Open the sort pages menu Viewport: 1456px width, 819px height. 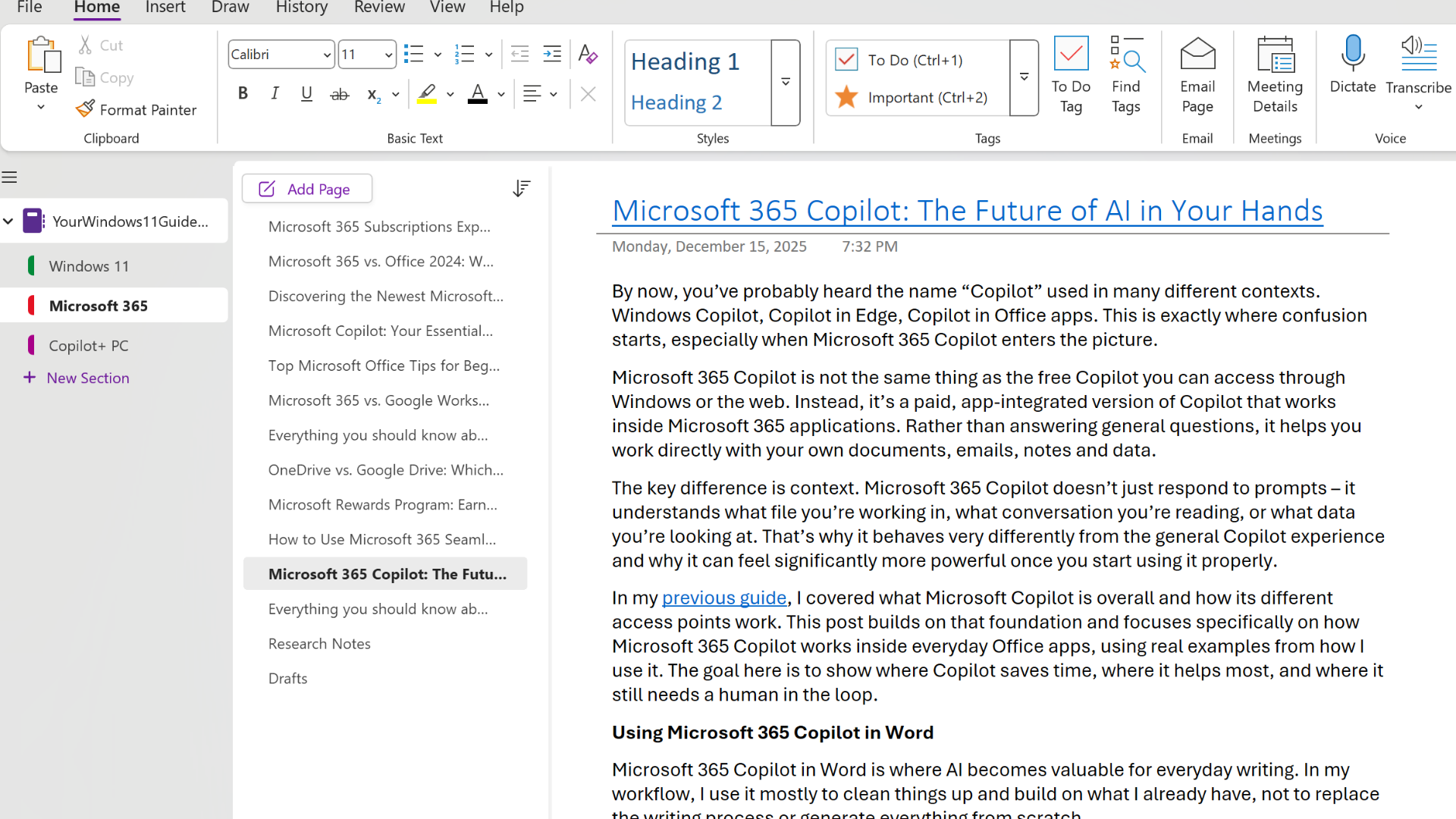(522, 188)
